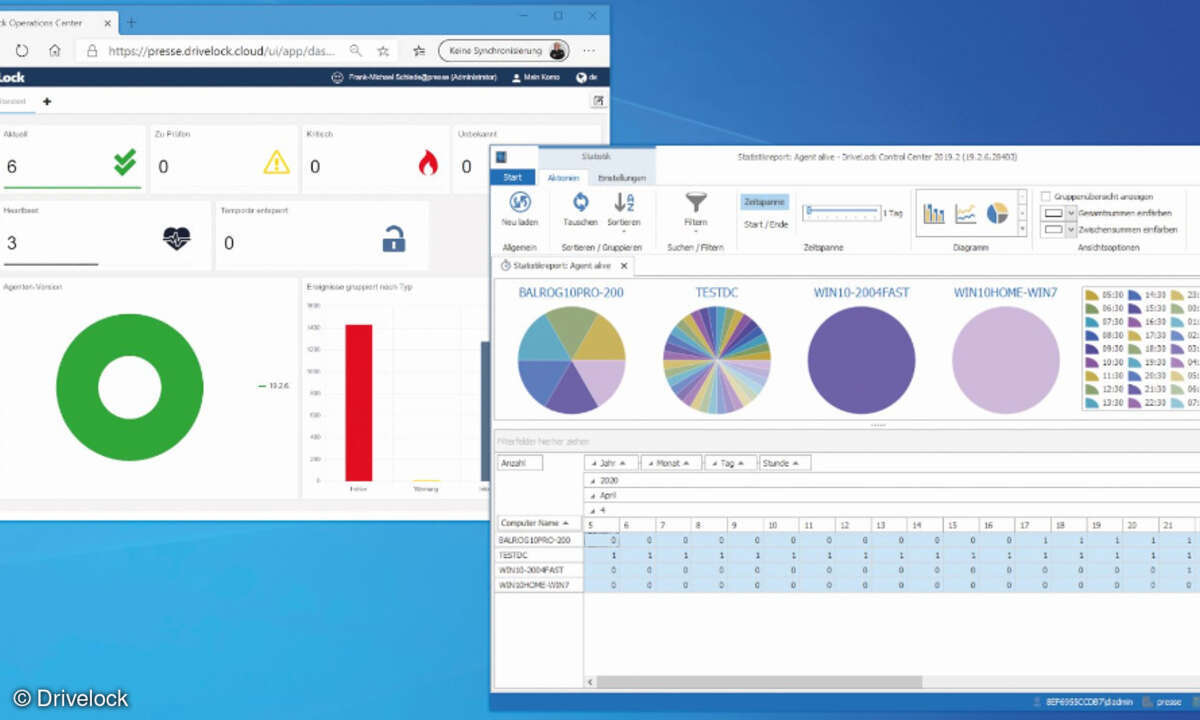
Task: Sort by Computer Name column header
Action: click(x=538, y=523)
